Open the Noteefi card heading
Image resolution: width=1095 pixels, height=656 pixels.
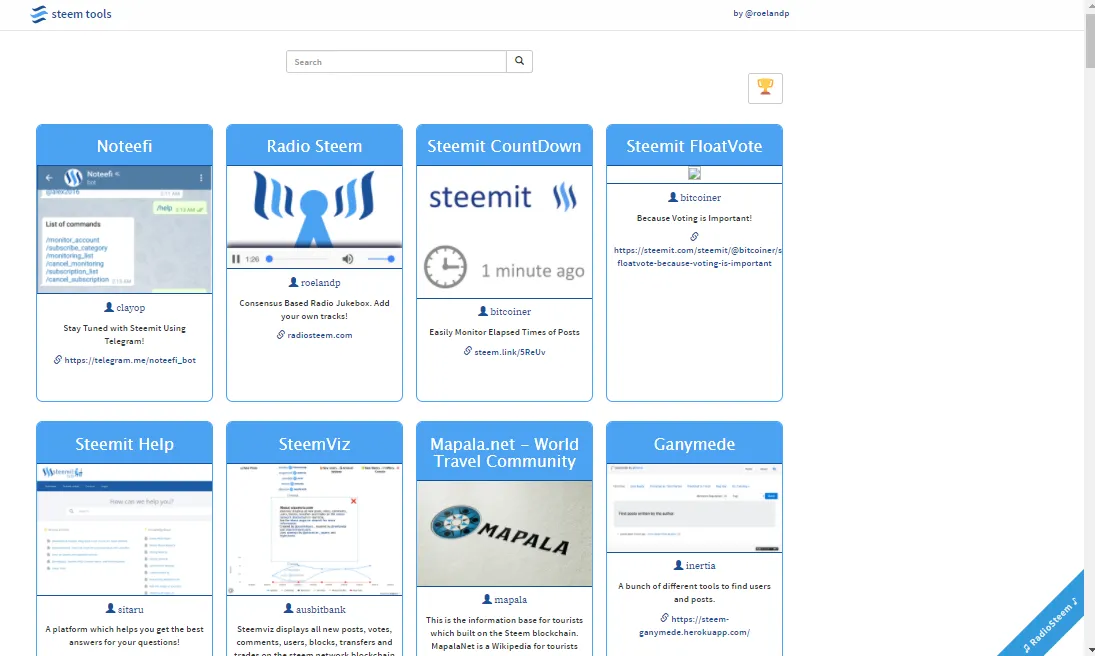click(124, 146)
